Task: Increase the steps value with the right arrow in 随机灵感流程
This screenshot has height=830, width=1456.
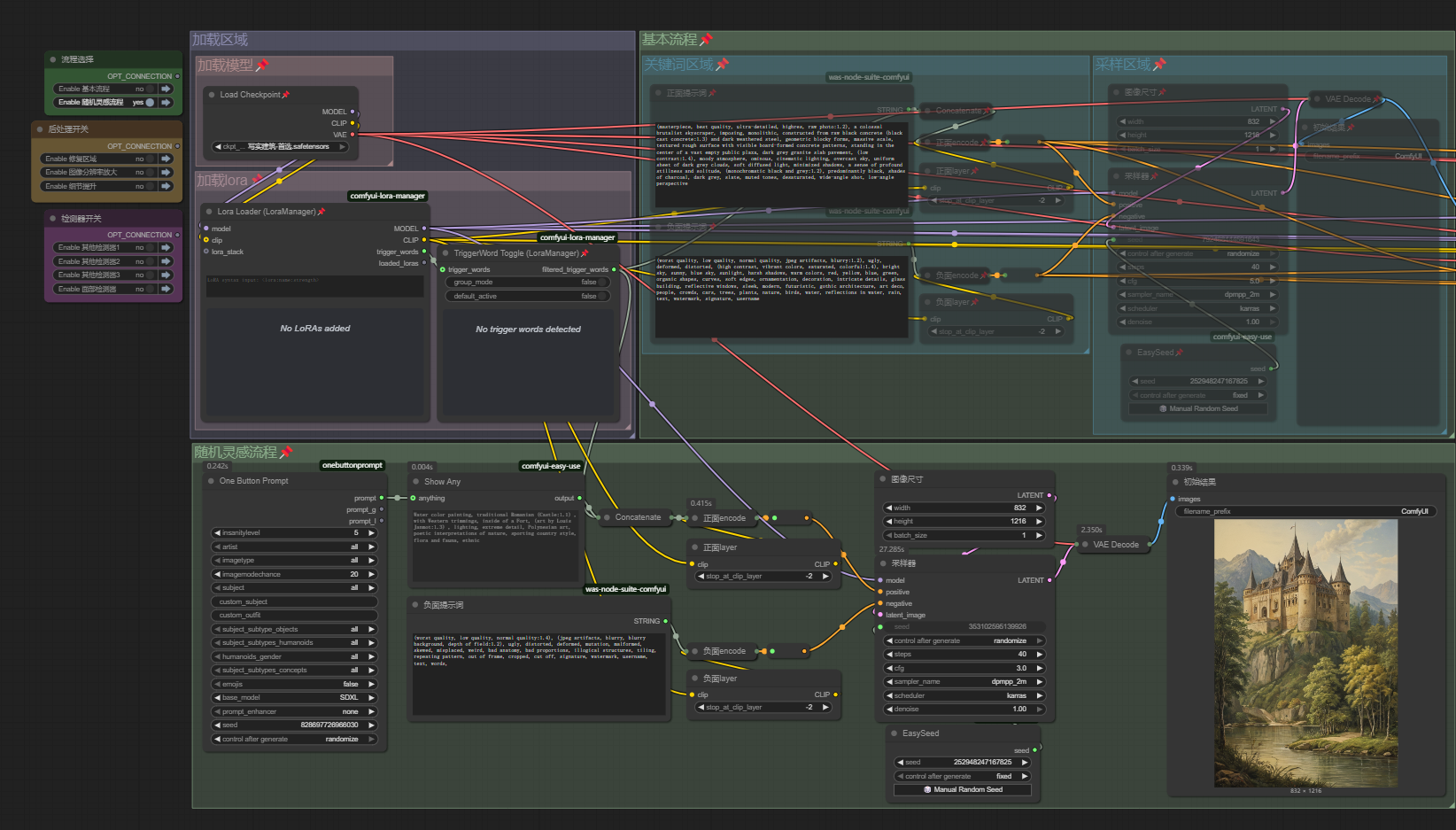Action: pyautogui.click(x=1040, y=655)
